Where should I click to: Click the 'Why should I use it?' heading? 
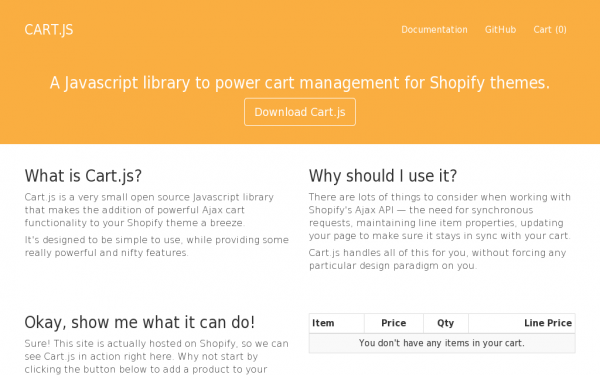click(383, 176)
